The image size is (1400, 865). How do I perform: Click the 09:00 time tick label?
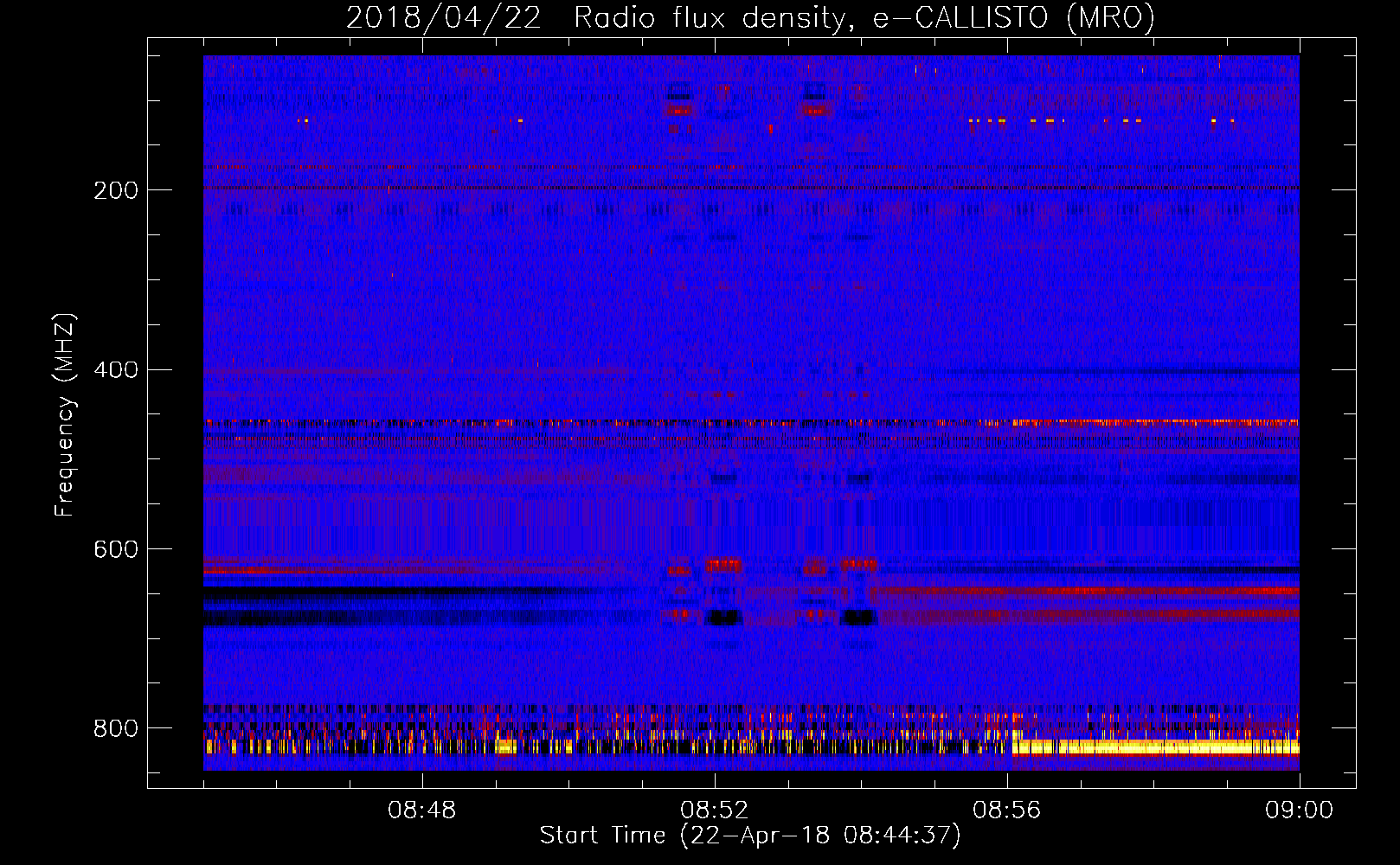[x=1300, y=811]
